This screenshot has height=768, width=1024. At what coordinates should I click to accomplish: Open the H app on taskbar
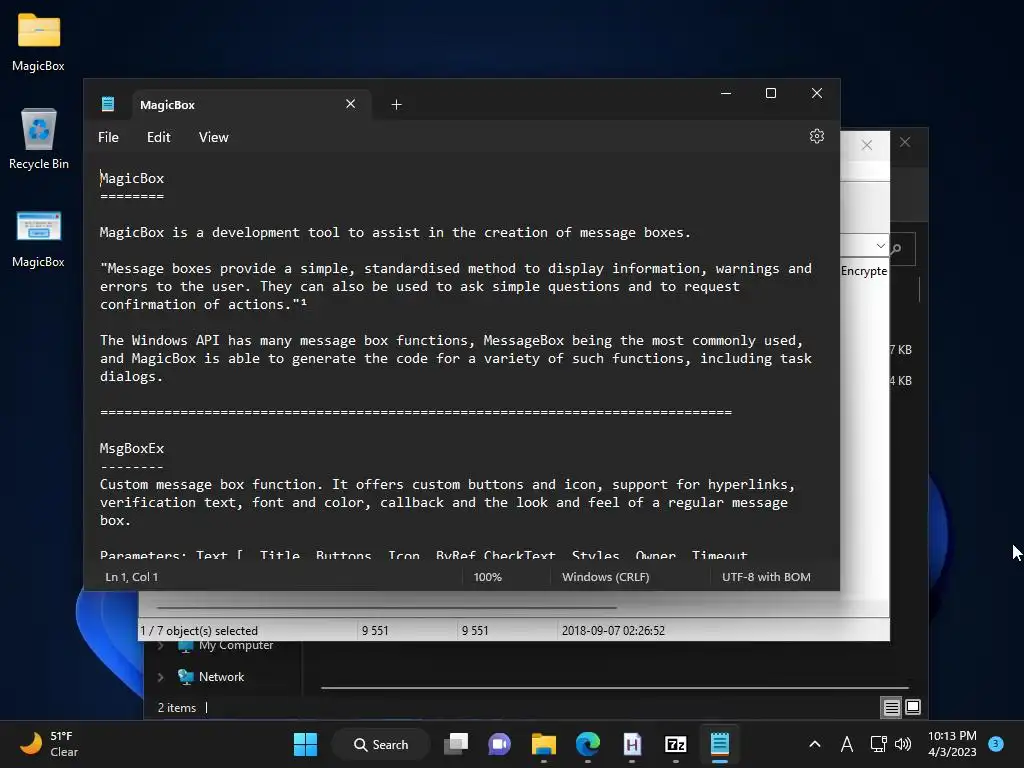(x=632, y=744)
